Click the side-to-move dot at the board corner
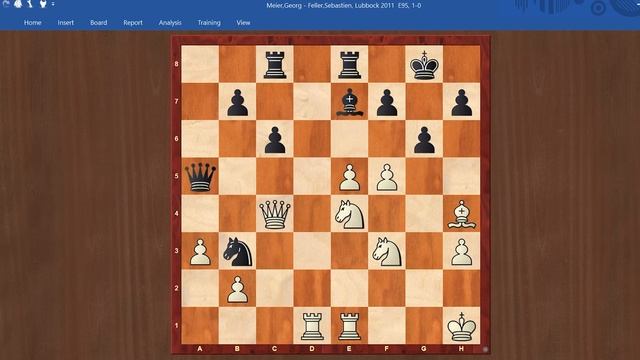This screenshot has height=360, width=640. point(485,349)
